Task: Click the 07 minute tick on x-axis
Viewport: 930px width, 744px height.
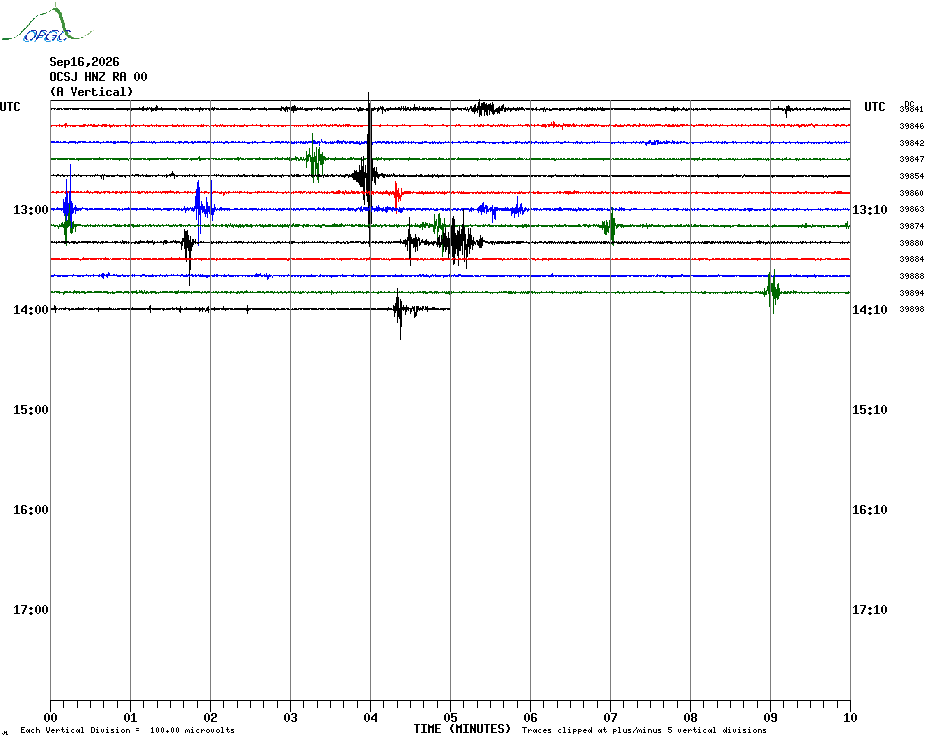Action: click(x=610, y=717)
